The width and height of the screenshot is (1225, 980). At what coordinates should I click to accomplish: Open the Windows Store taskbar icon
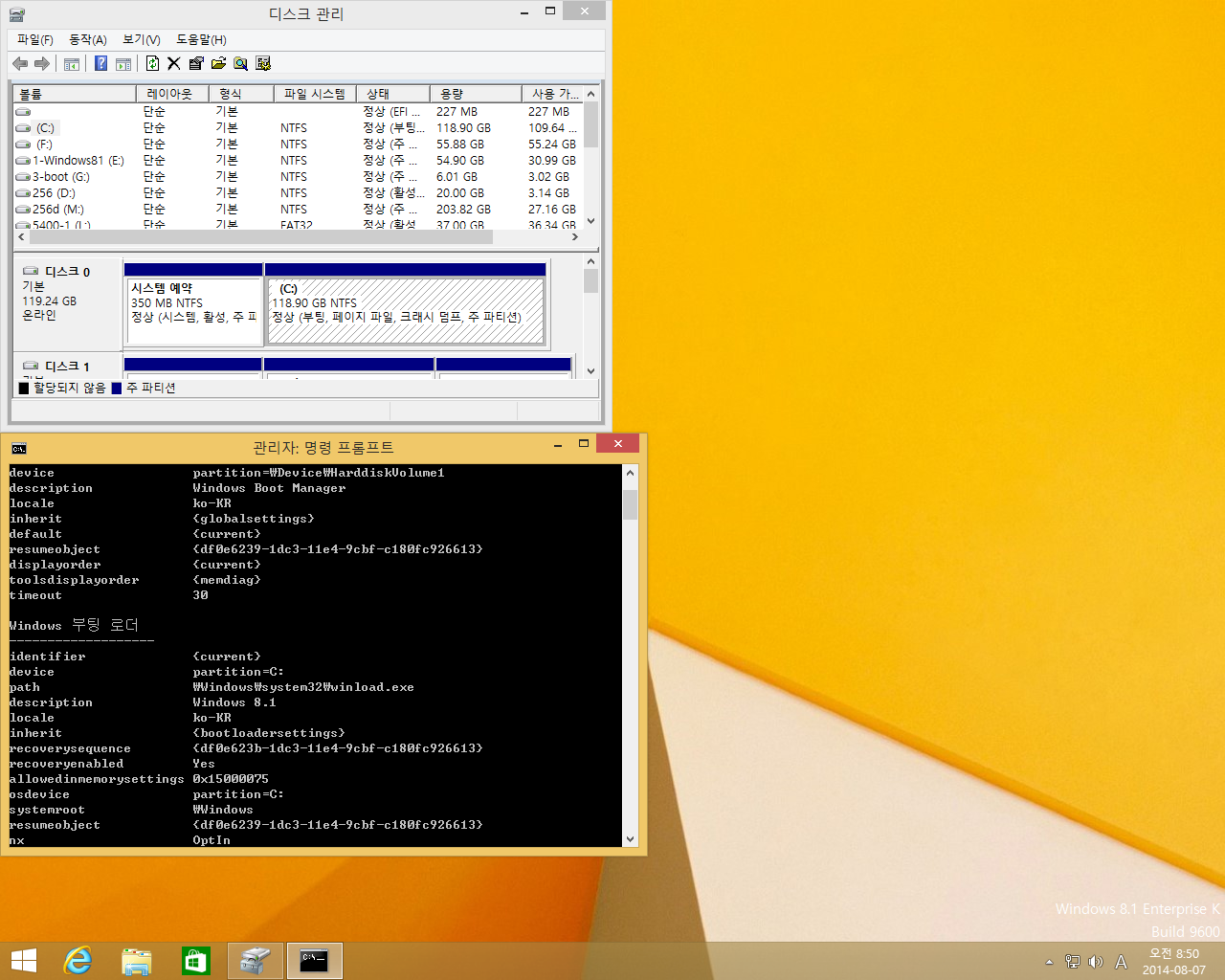(196, 961)
